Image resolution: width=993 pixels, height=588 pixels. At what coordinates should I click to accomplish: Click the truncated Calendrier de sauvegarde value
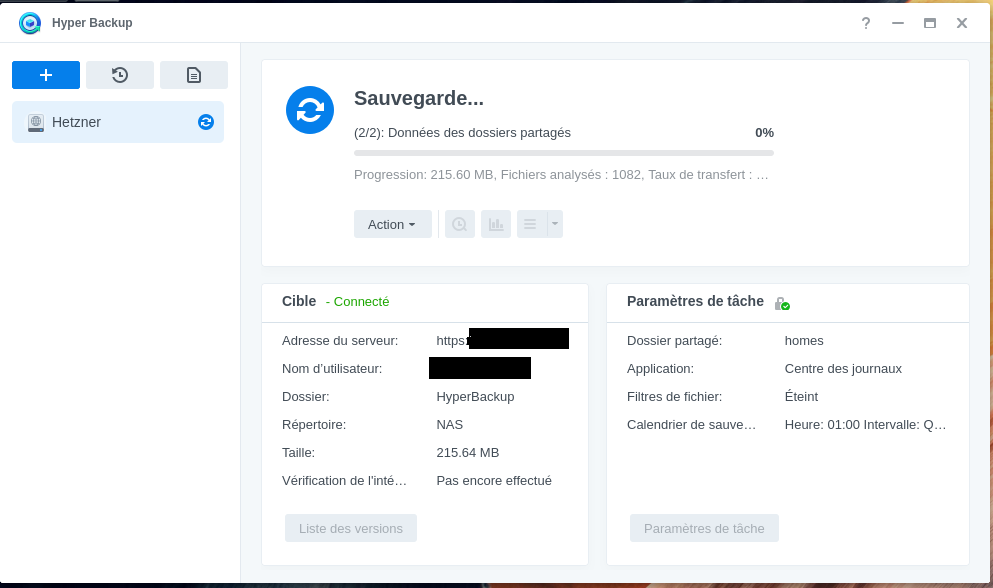(865, 424)
